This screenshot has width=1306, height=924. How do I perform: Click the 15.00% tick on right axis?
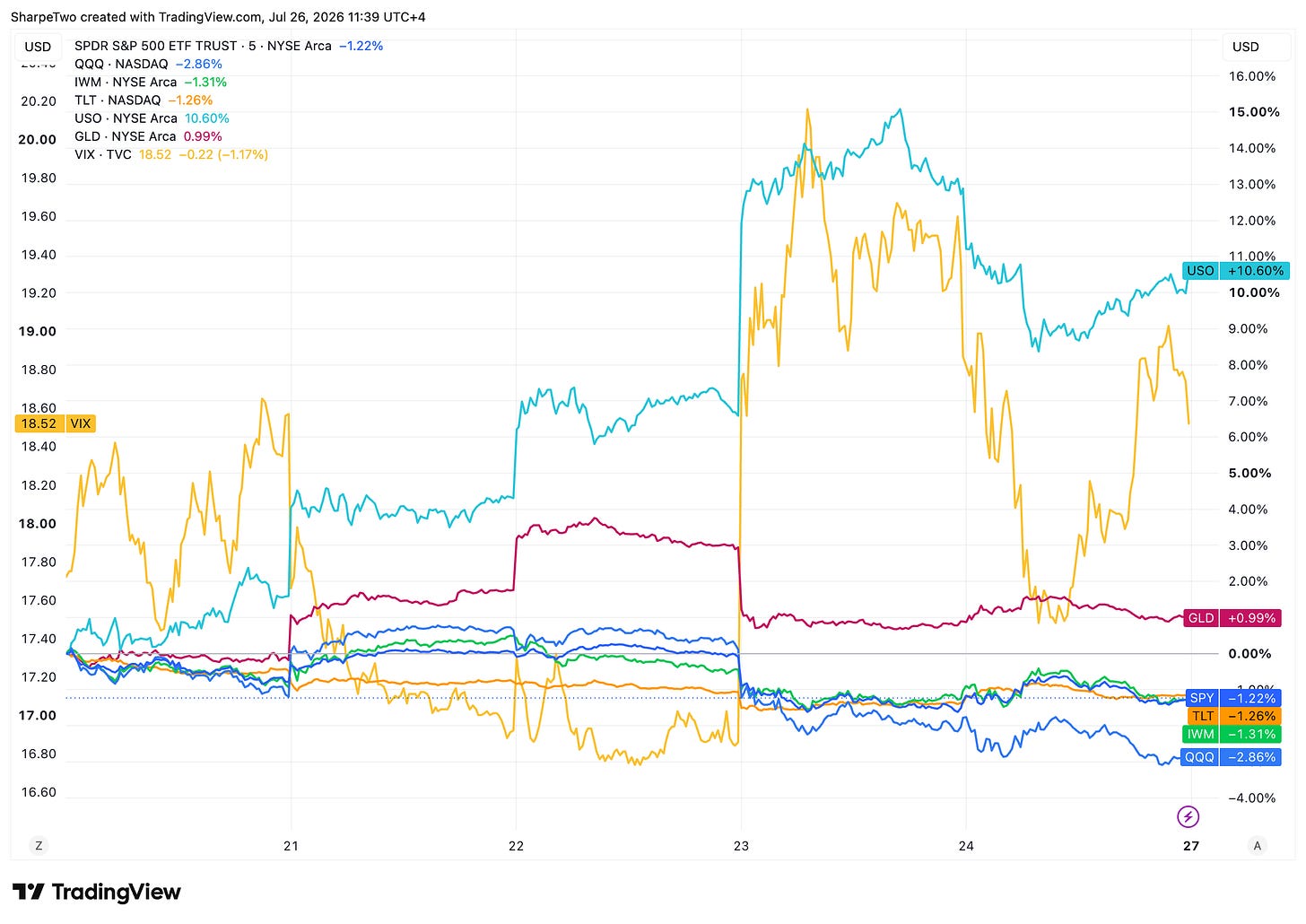[x=1254, y=112]
